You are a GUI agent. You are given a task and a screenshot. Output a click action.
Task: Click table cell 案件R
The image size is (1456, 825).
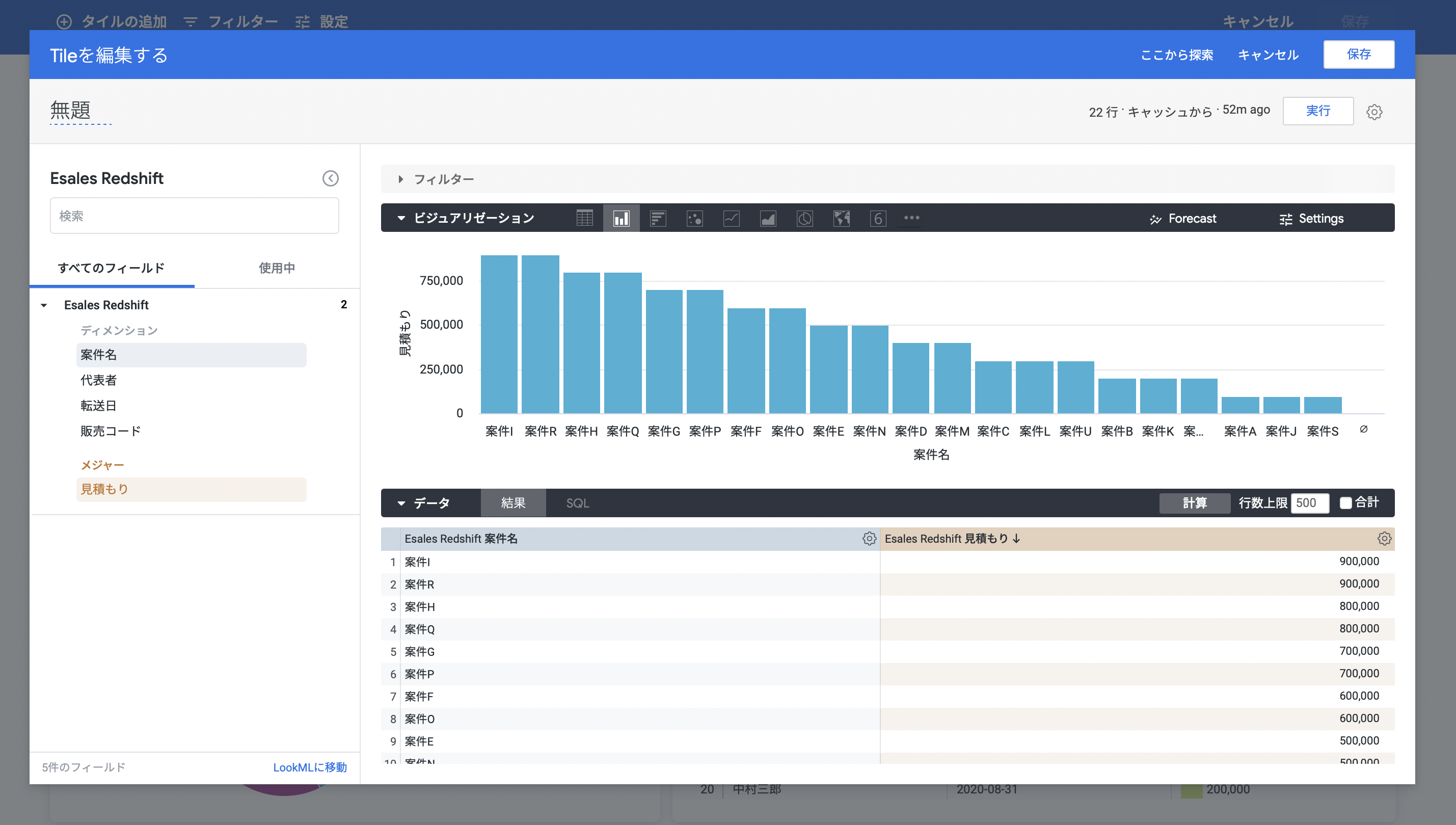click(420, 585)
